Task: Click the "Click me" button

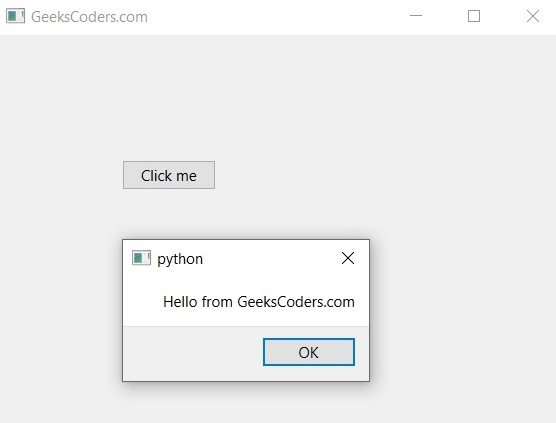Action: coord(169,175)
